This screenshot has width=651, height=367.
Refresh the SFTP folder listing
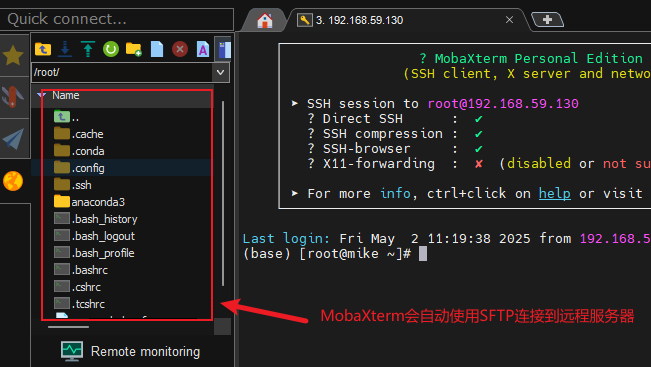[x=111, y=49]
